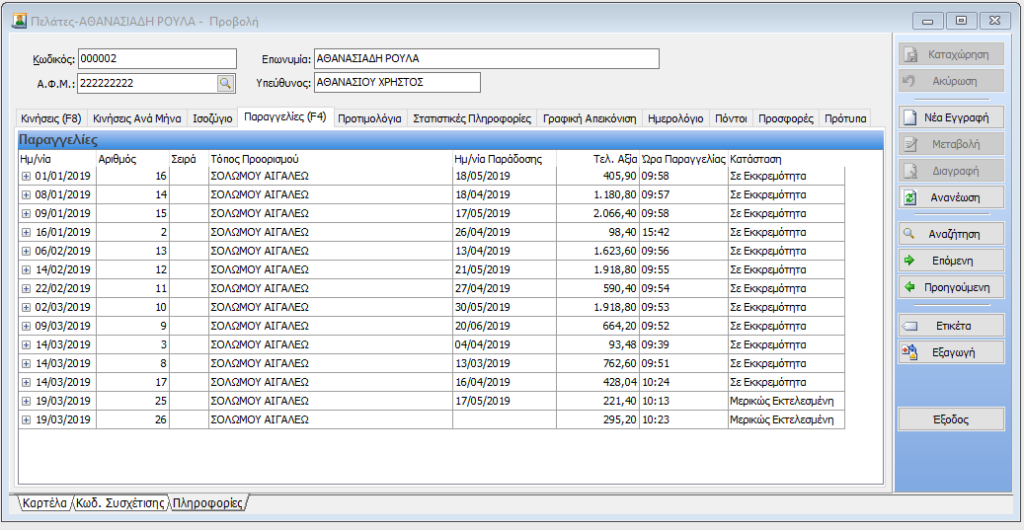Image resolution: width=1024 pixels, height=530 pixels.
Task: Open Κωδ. Συσχέτισης bottom tab
Action: [120, 503]
